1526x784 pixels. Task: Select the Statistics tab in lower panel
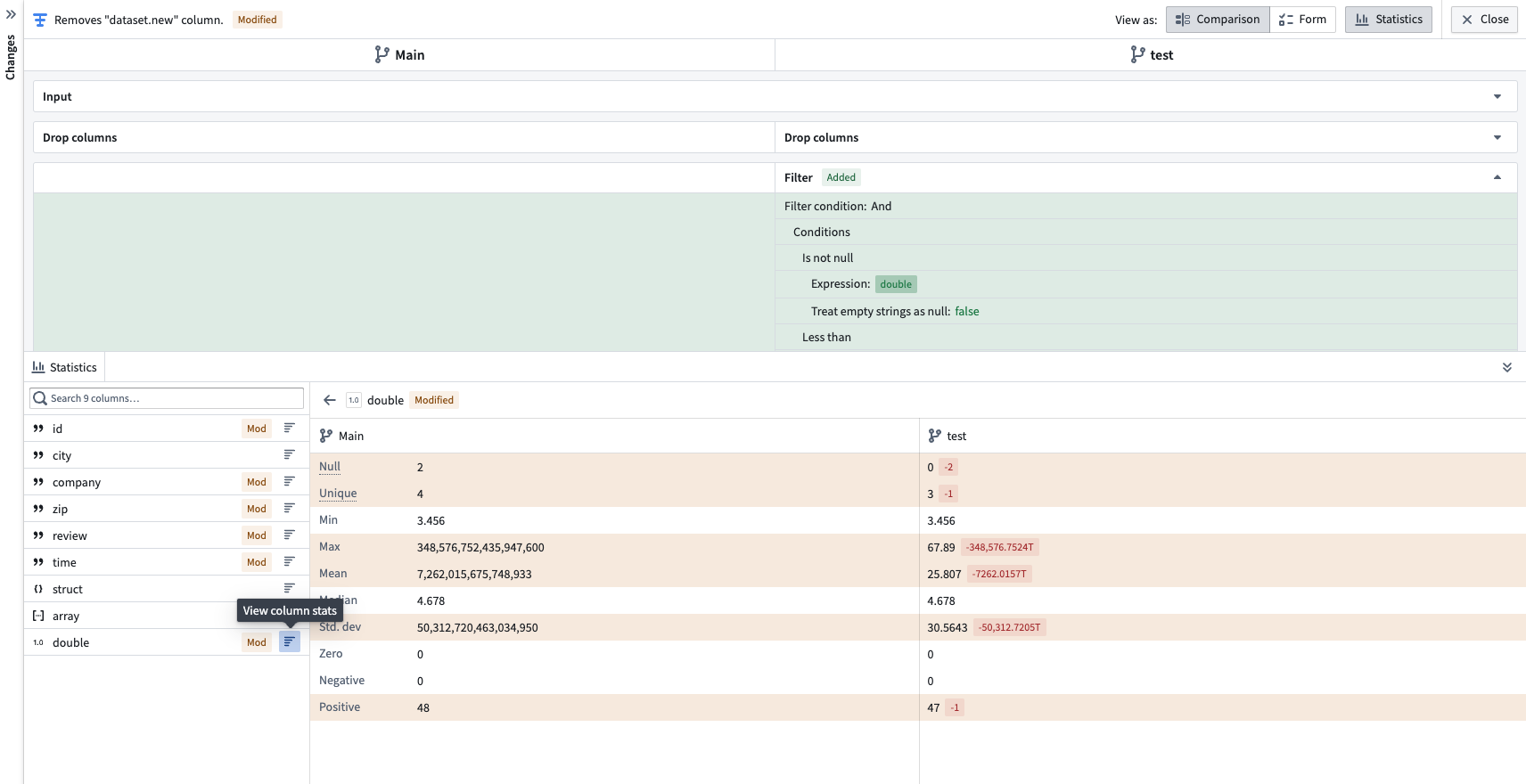[64, 367]
